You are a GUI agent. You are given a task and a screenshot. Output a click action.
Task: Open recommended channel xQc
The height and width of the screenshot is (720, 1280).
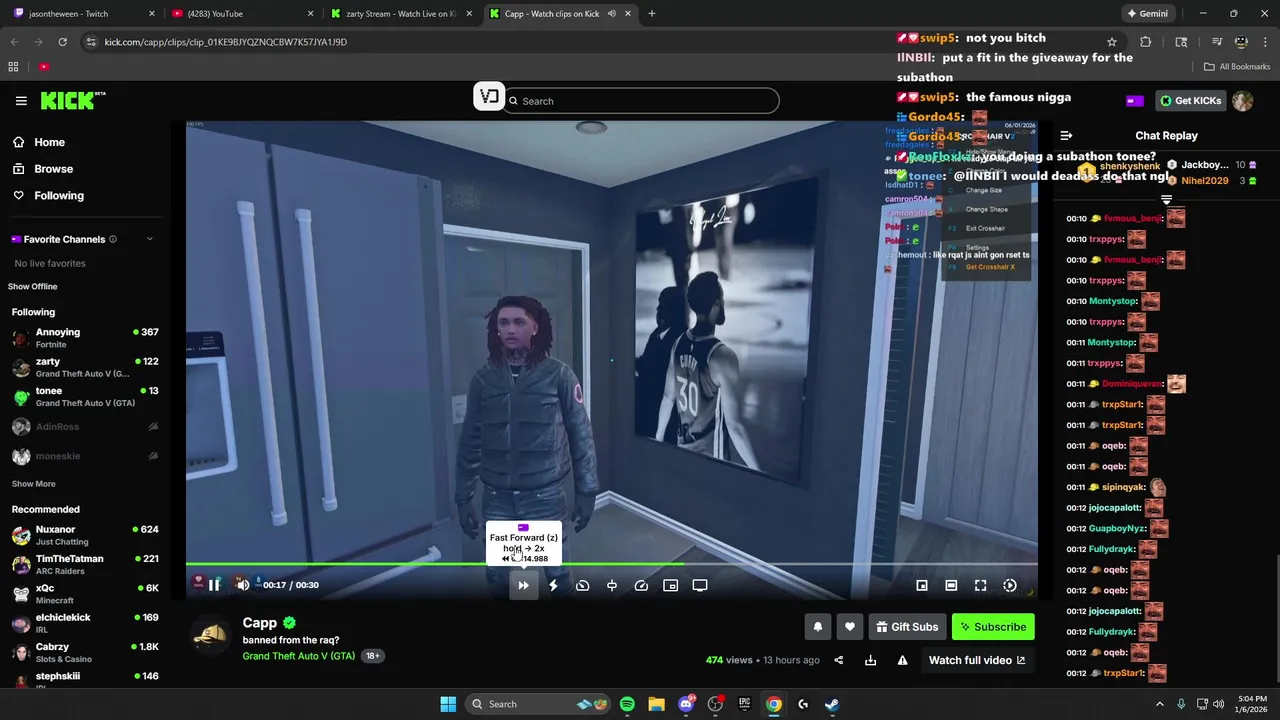85,594
